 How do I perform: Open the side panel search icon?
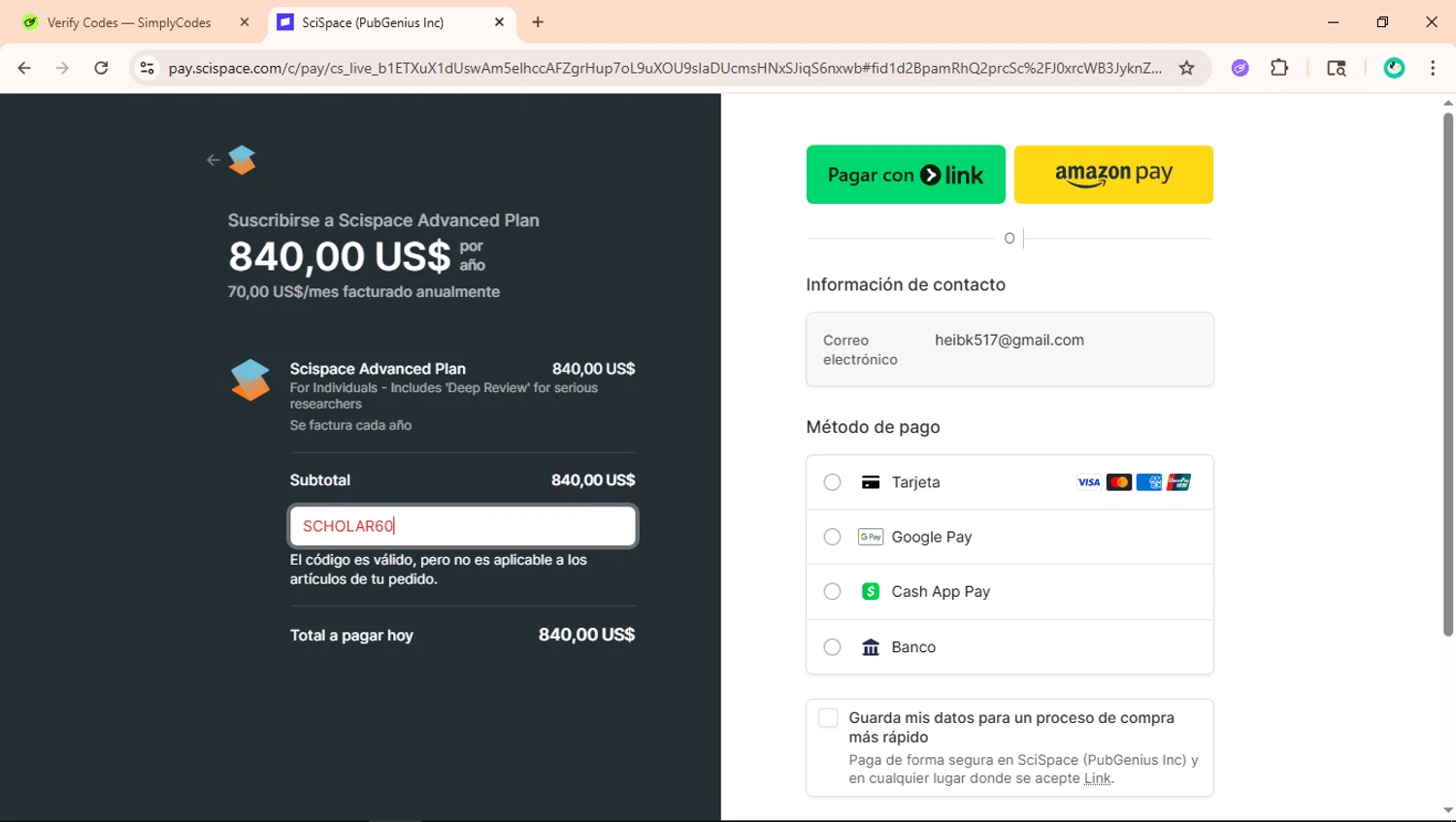[1337, 68]
